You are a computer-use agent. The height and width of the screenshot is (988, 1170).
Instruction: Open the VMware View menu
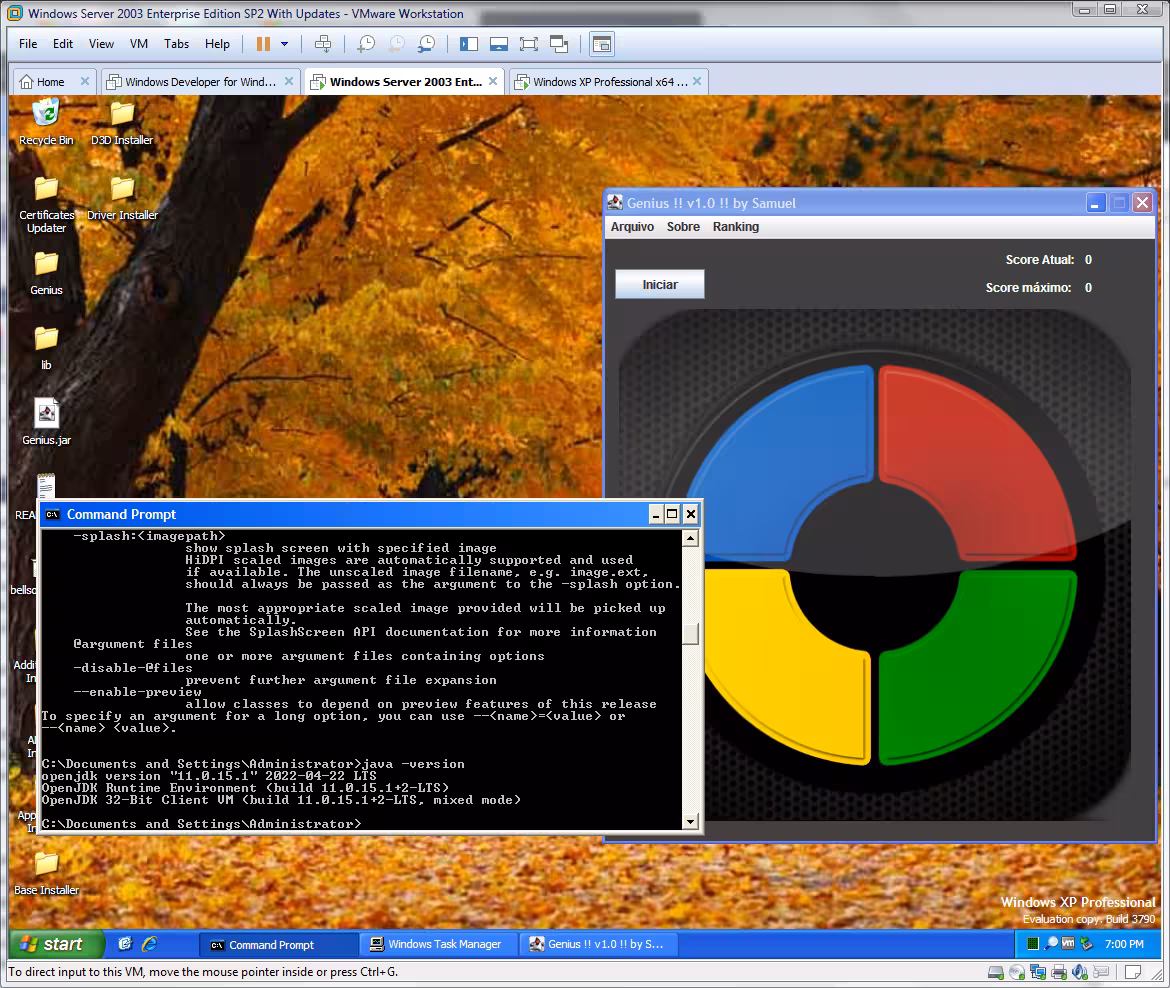pos(101,44)
